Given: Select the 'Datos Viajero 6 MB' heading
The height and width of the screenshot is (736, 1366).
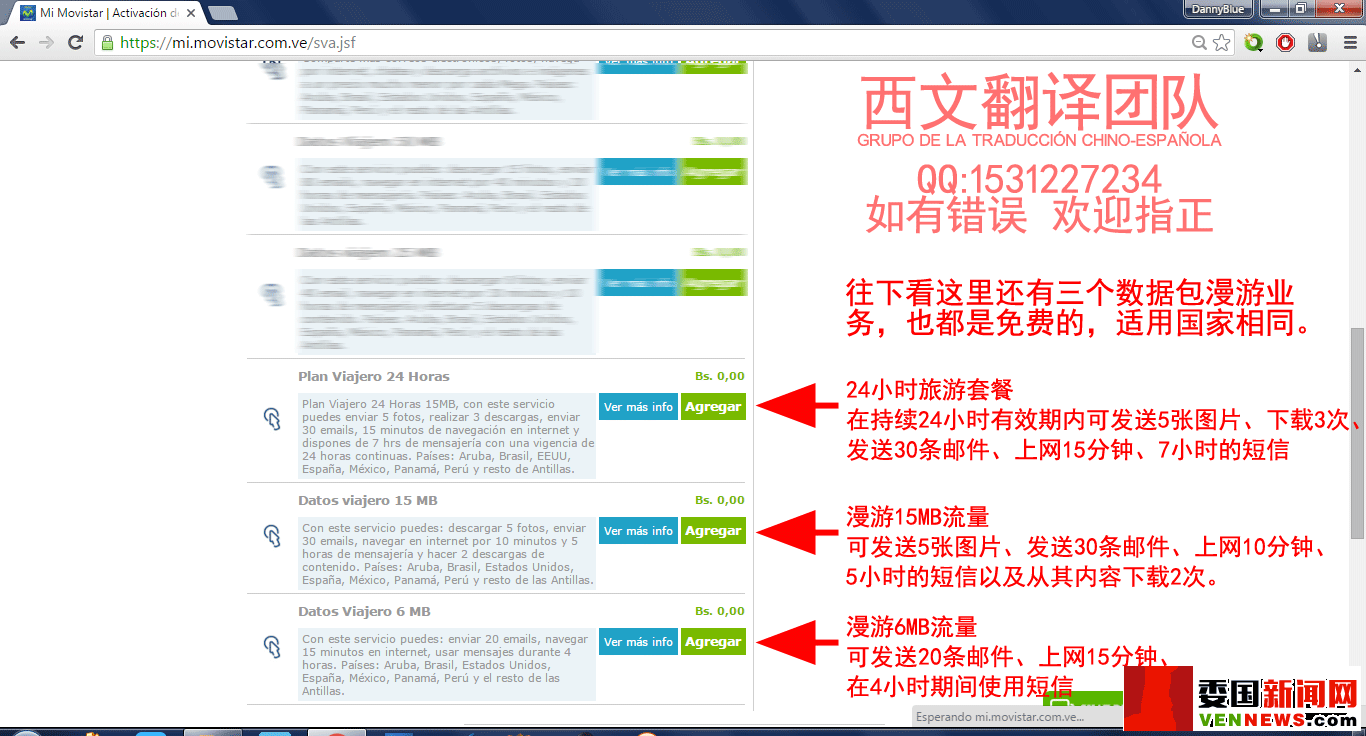Looking at the screenshot, I should (364, 612).
